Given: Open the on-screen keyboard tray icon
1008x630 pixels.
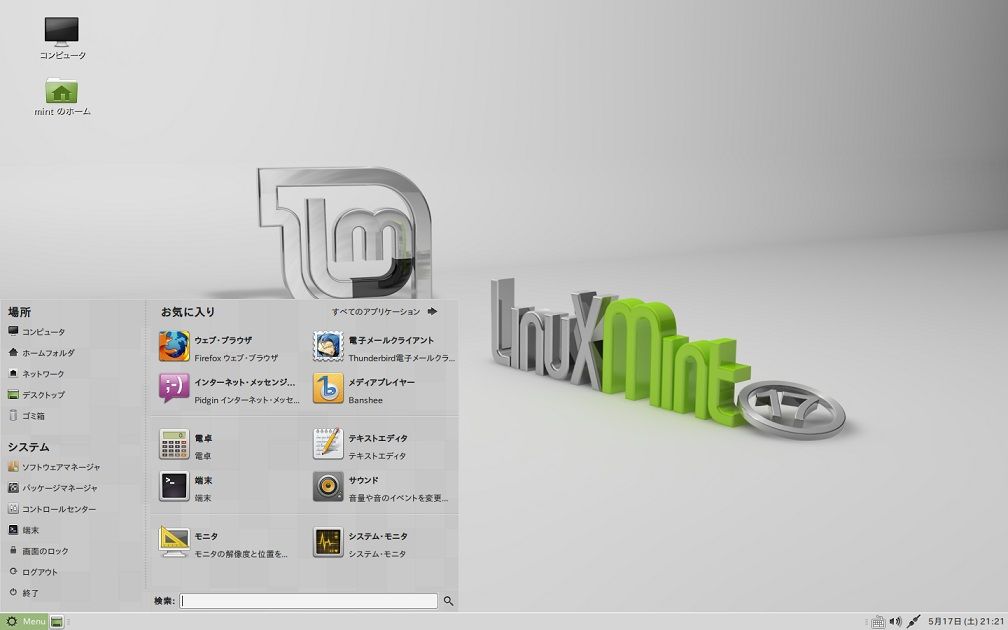Looking at the screenshot, I should click(x=878, y=622).
